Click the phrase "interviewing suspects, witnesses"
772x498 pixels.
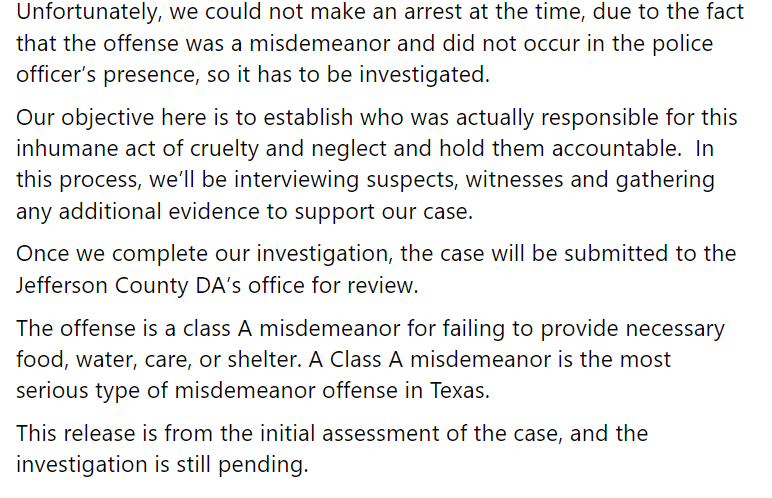398,180
